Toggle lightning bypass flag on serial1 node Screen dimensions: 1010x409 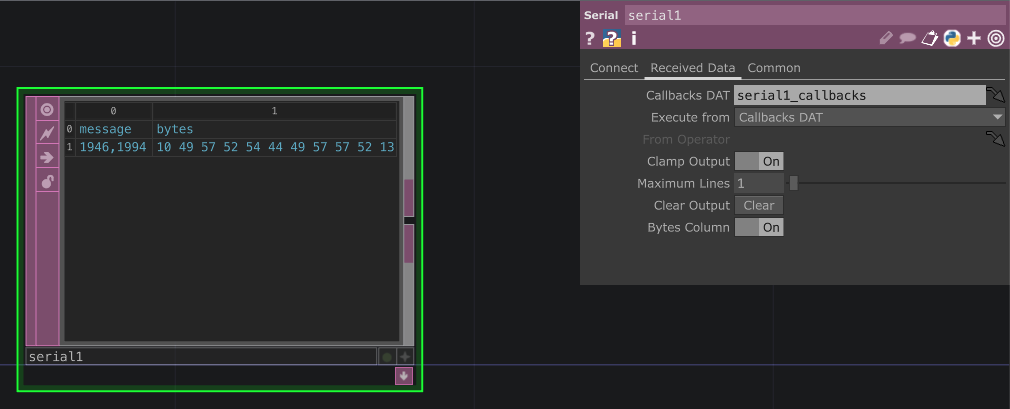tap(47, 133)
